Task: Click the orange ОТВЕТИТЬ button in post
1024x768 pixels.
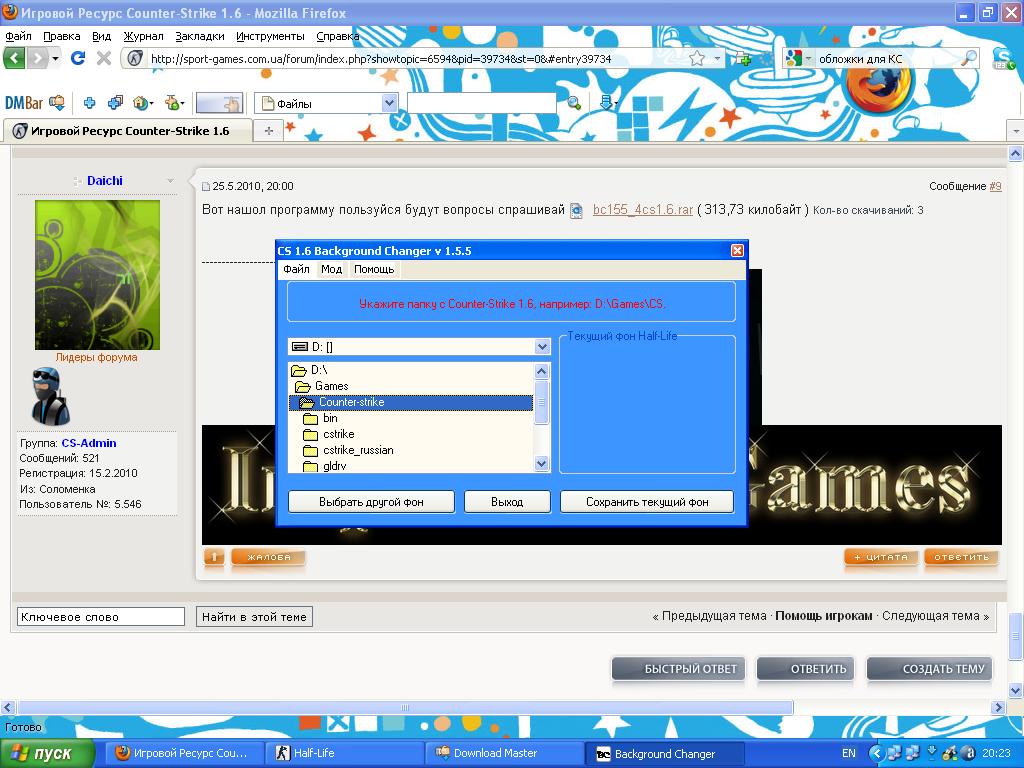Action: pyautogui.click(x=961, y=557)
